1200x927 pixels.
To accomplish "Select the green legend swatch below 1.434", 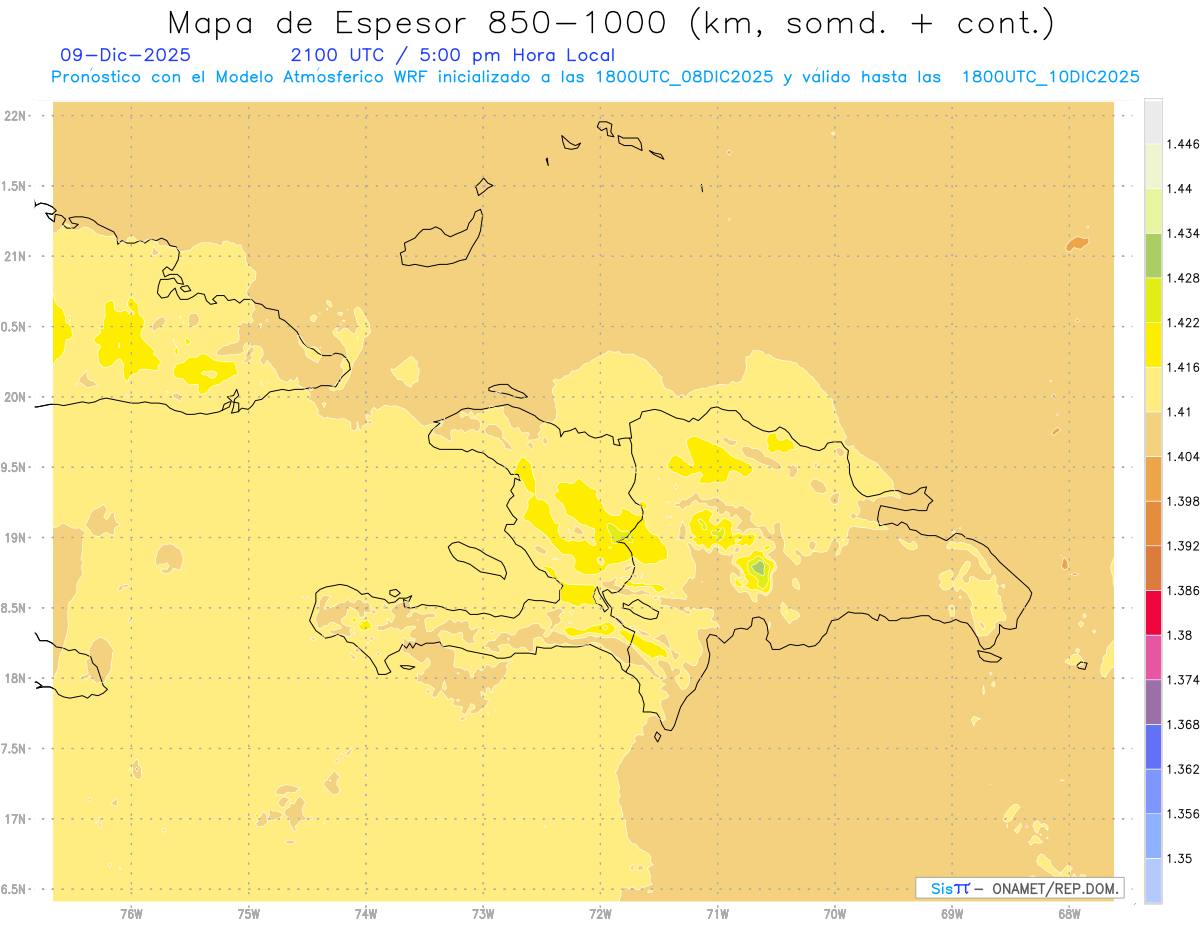I will (x=1153, y=255).
